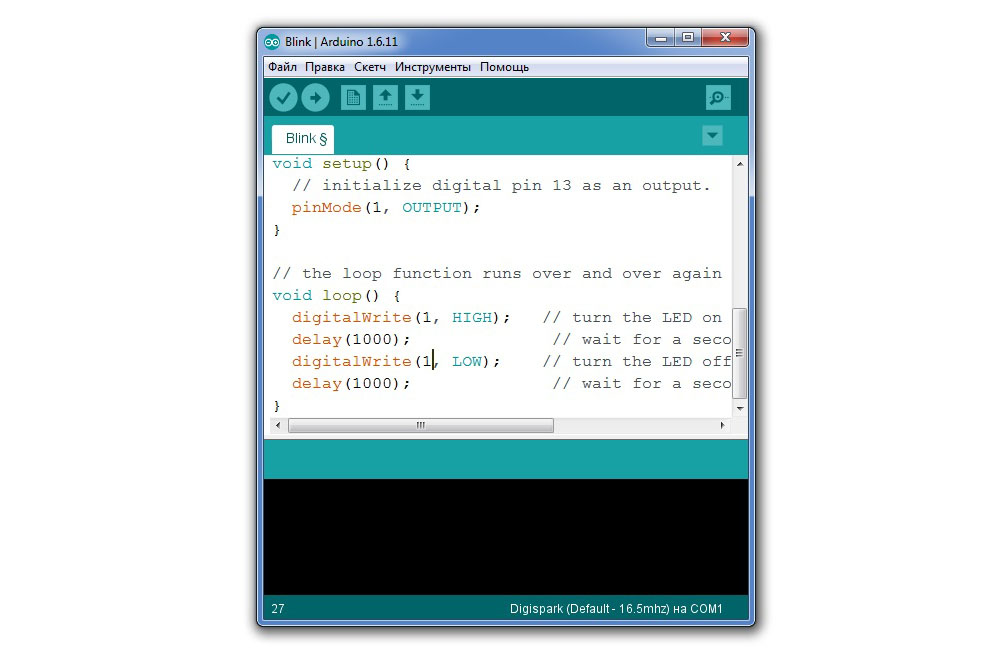The width and height of the screenshot is (1000, 650).
Task: Open the Скетч menu
Action: [x=370, y=67]
